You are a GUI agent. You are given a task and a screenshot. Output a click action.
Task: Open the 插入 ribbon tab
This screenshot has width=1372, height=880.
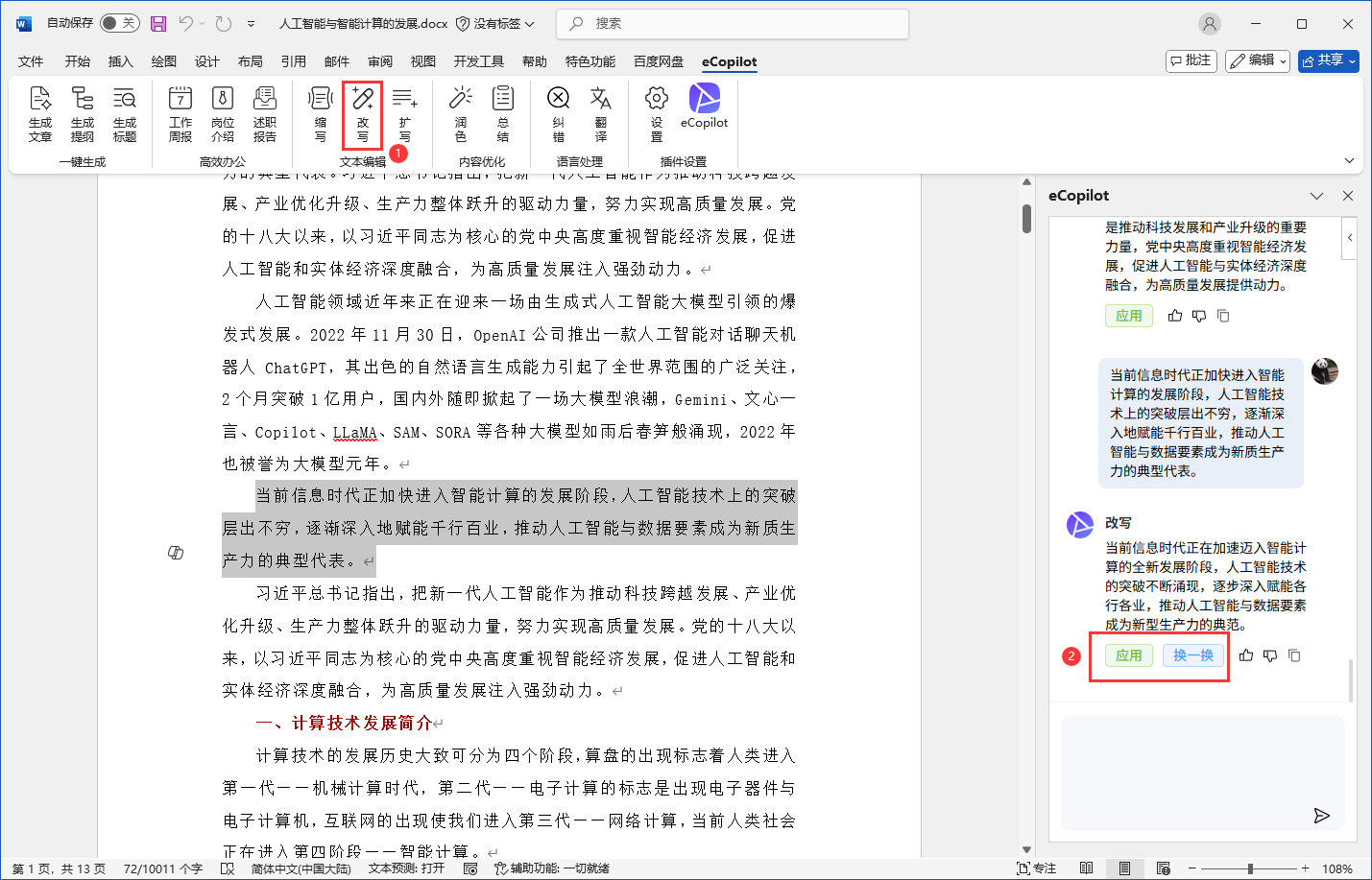tap(121, 61)
